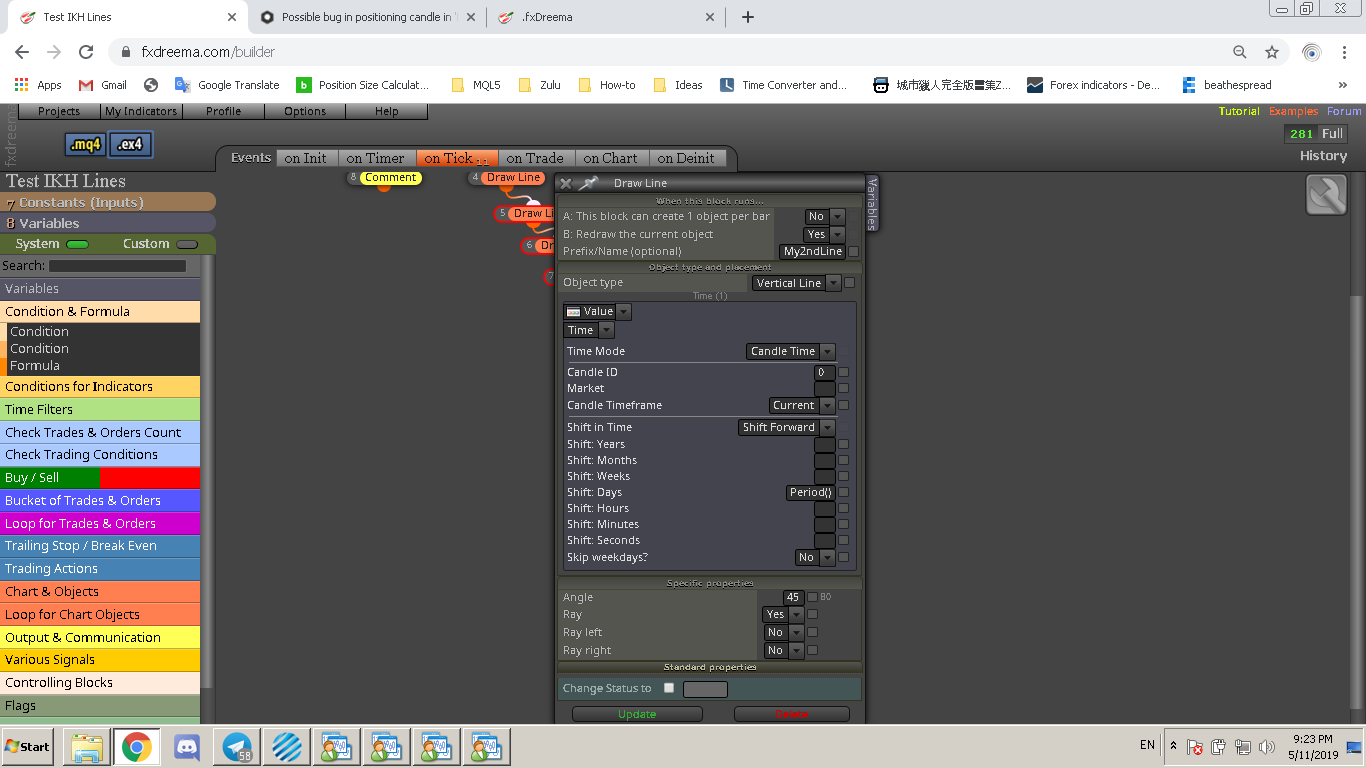This screenshot has height=768, width=1366.
Task: Reload the fxdreema page
Action: pos(86,52)
